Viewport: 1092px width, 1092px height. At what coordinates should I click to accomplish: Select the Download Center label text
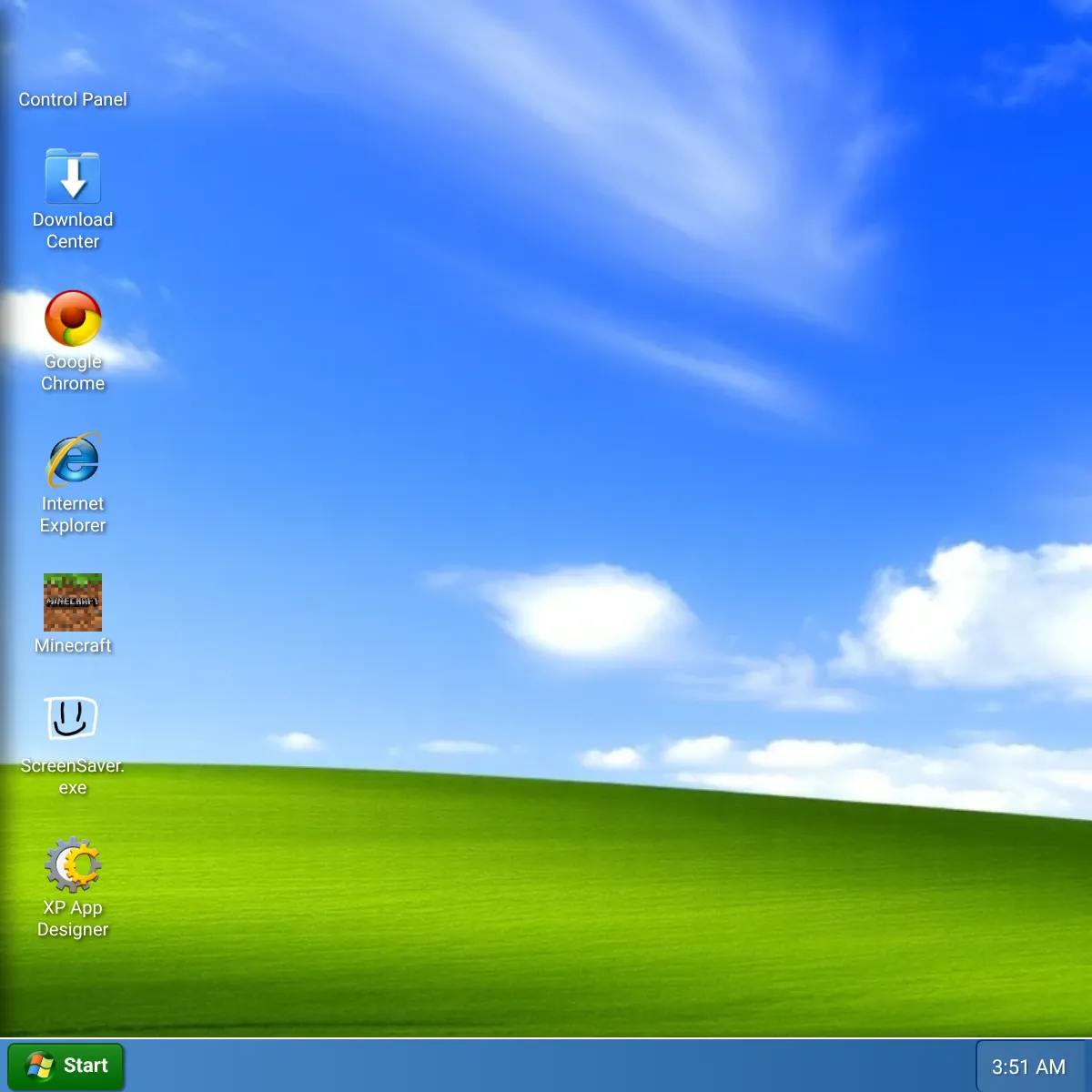(x=73, y=230)
